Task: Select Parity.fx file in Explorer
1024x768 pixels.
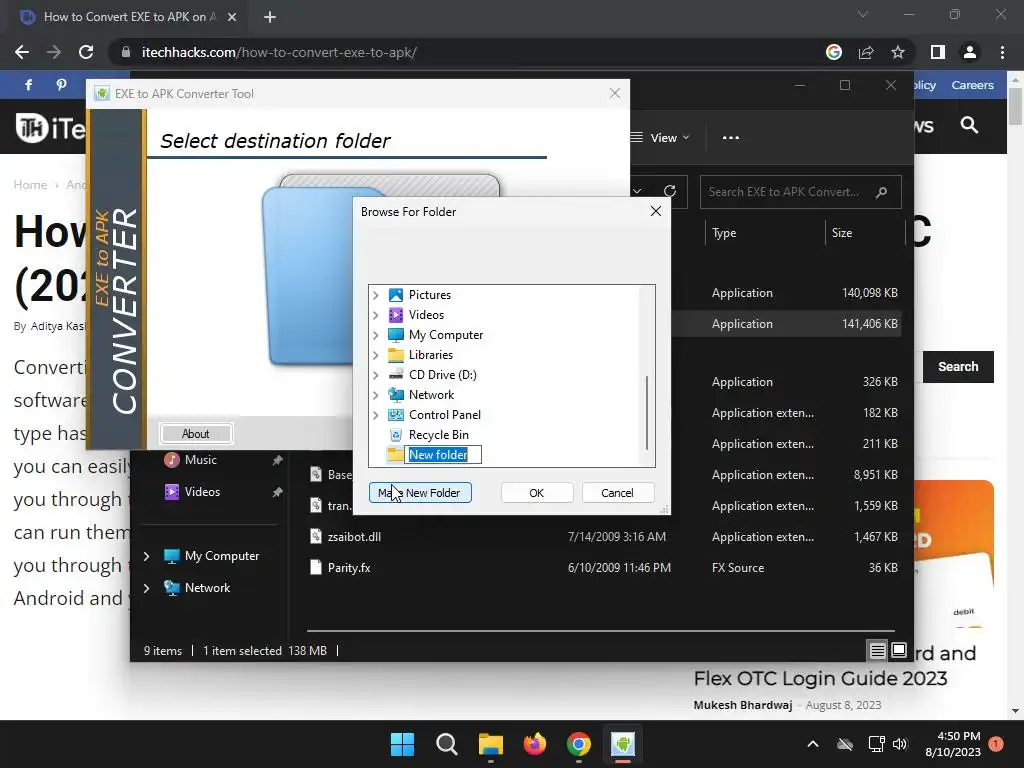Action: coord(349,568)
